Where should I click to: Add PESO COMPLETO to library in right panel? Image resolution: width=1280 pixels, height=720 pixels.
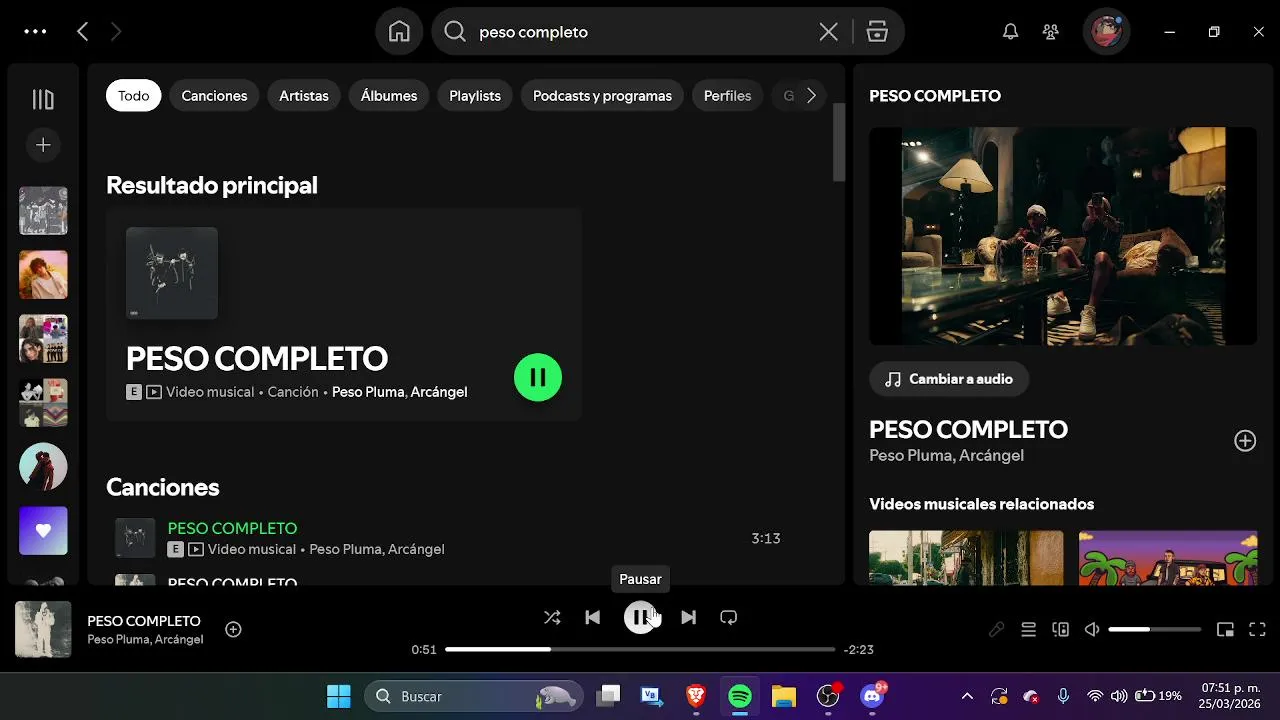1245,441
